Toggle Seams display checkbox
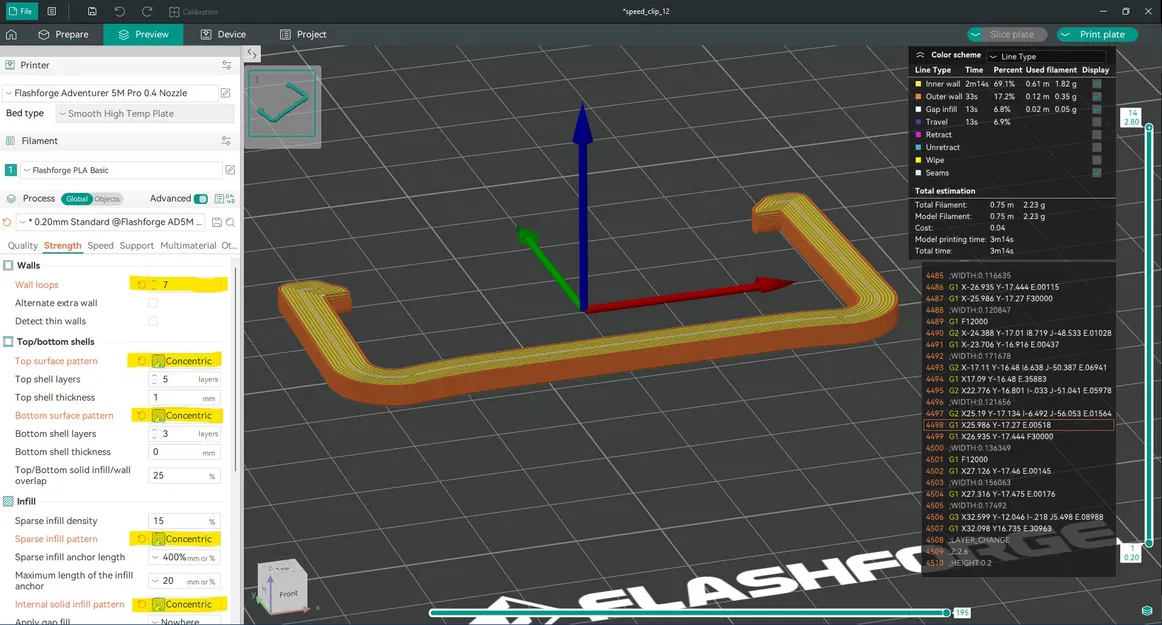 tap(1097, 173)
